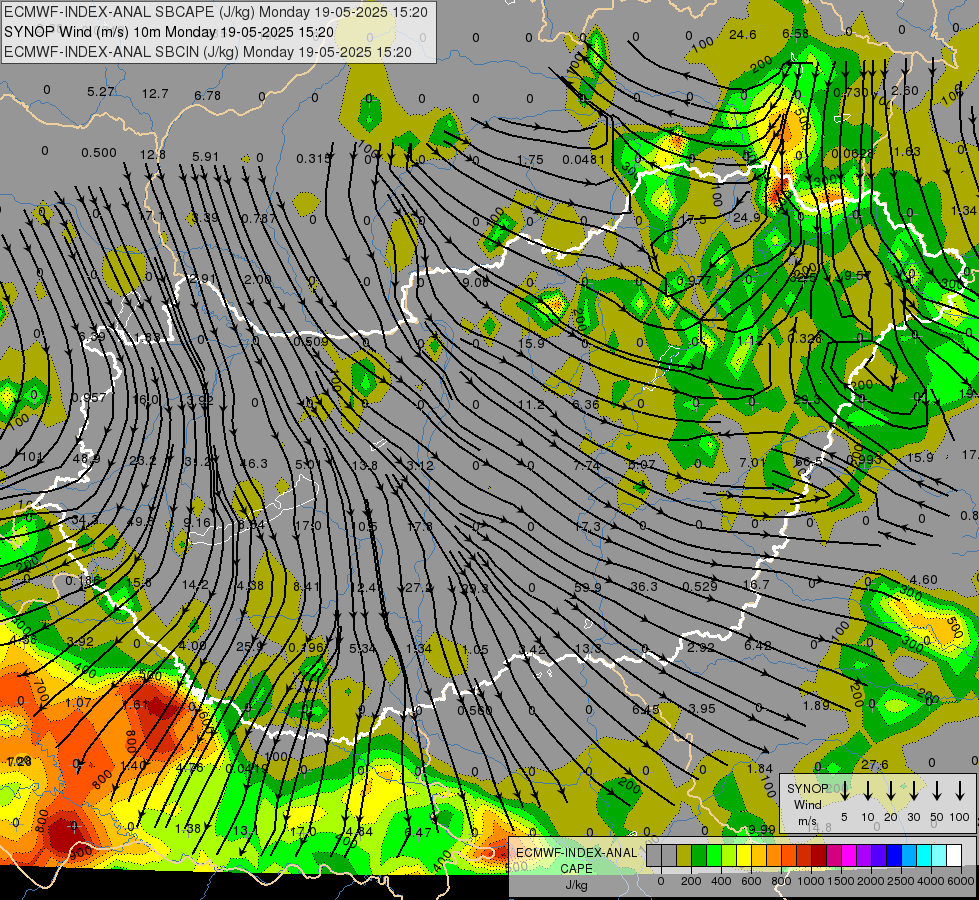Pick the magenta swatch in the CAPE legend

tap(849, 856)
